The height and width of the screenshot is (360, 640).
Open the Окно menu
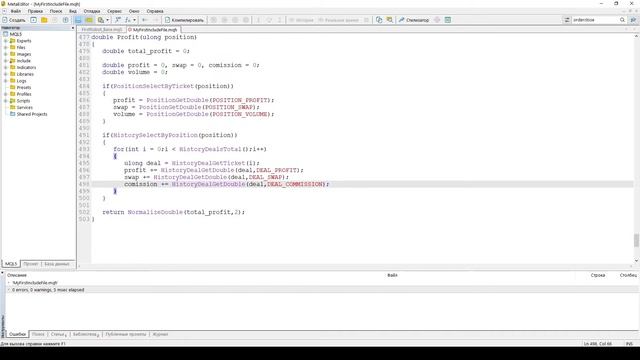tap(134, 11)
